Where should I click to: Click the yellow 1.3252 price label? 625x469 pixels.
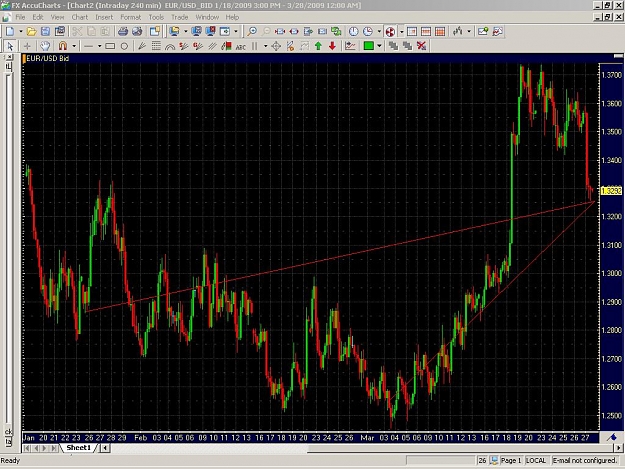point(611,191)
